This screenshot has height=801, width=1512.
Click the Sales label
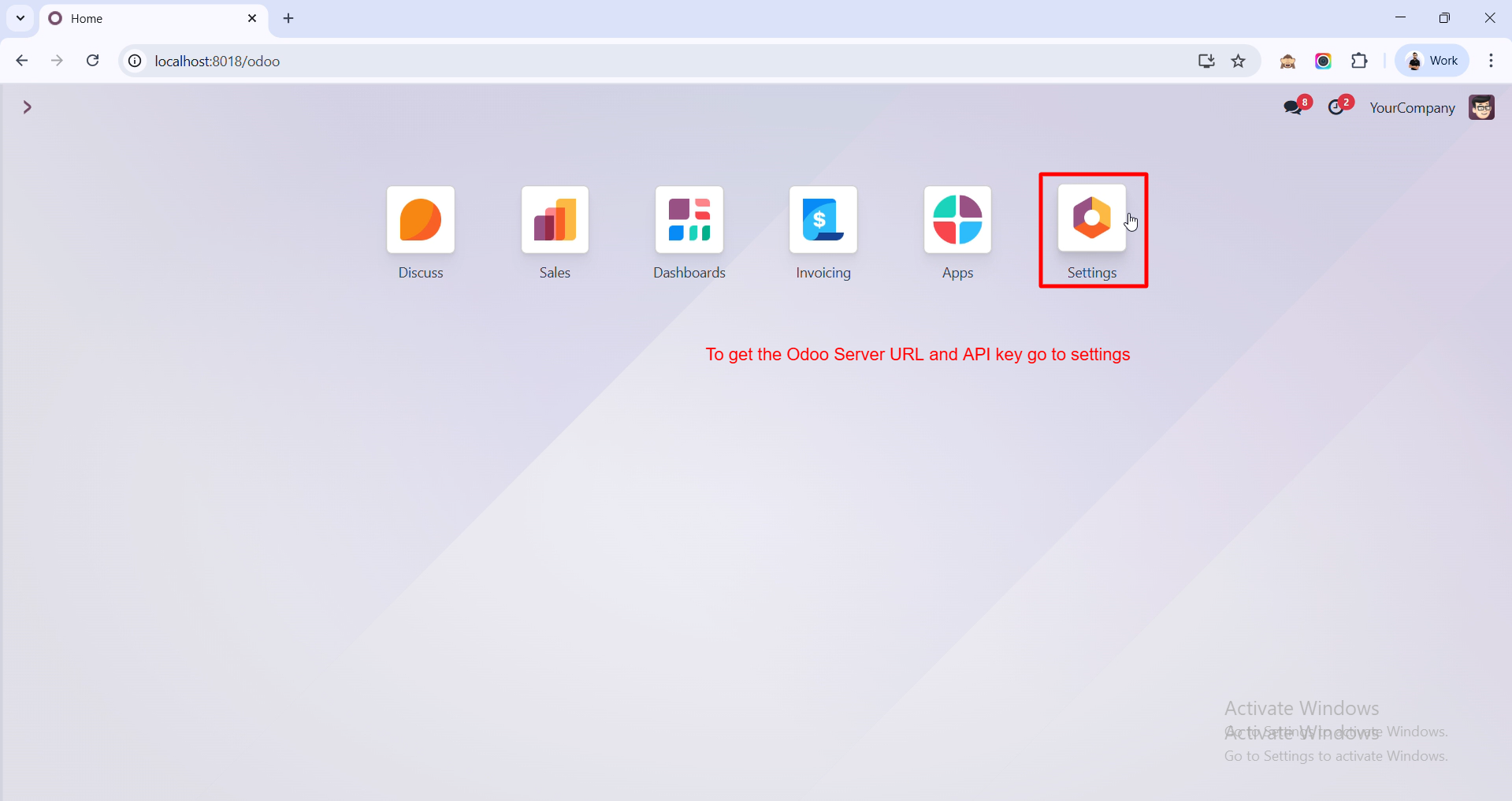555,273
